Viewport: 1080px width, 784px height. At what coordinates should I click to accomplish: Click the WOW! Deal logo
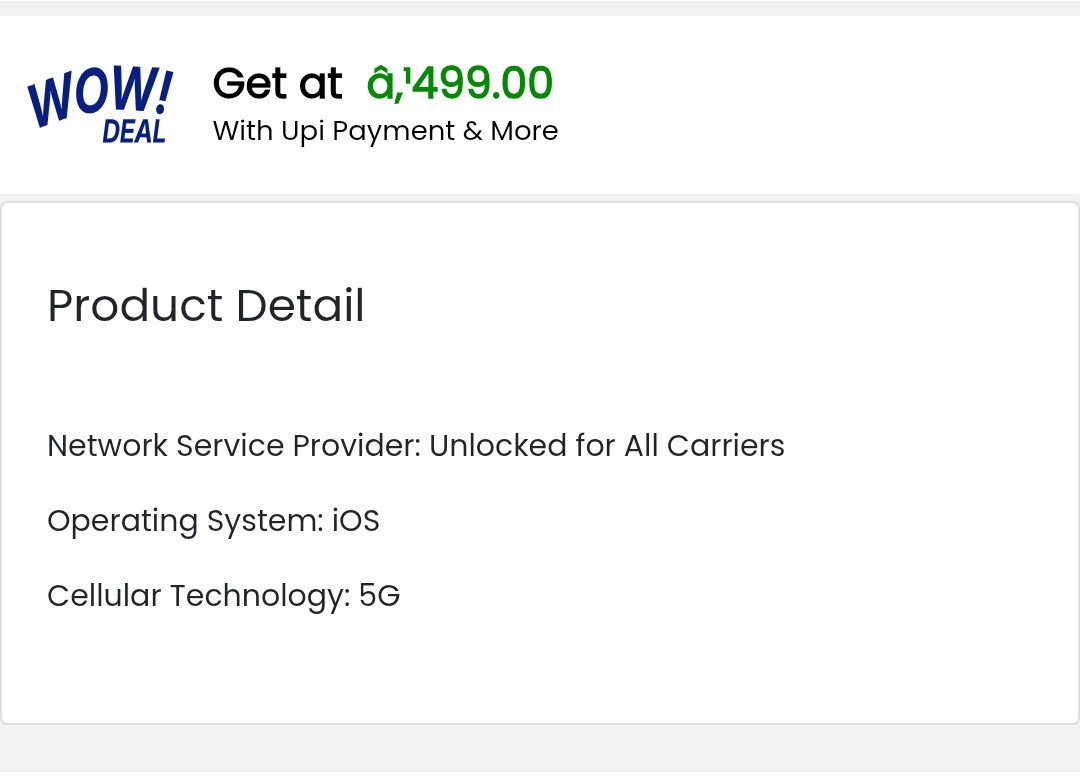pyautogui.click(x=100, y=106)
